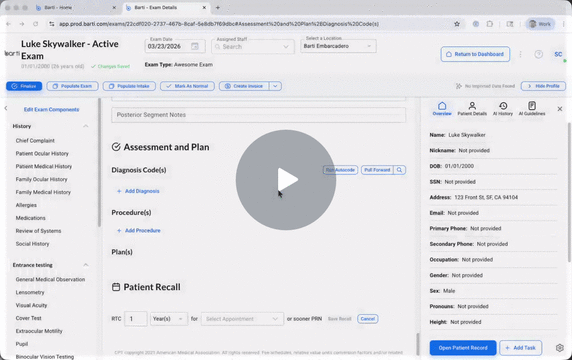Click Open Patient Record button
This screenshot has width=572, height=360.
coord(463,348)
